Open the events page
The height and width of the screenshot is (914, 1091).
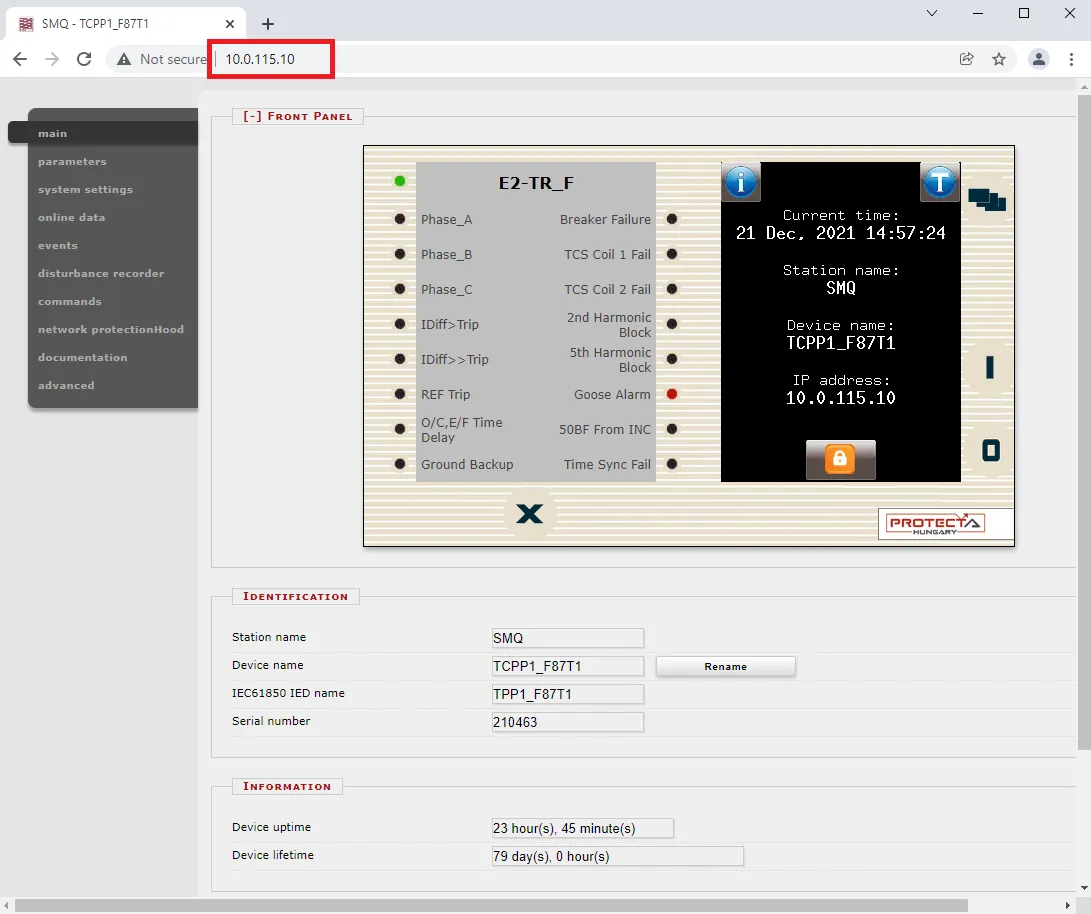[x=58, y=246]
